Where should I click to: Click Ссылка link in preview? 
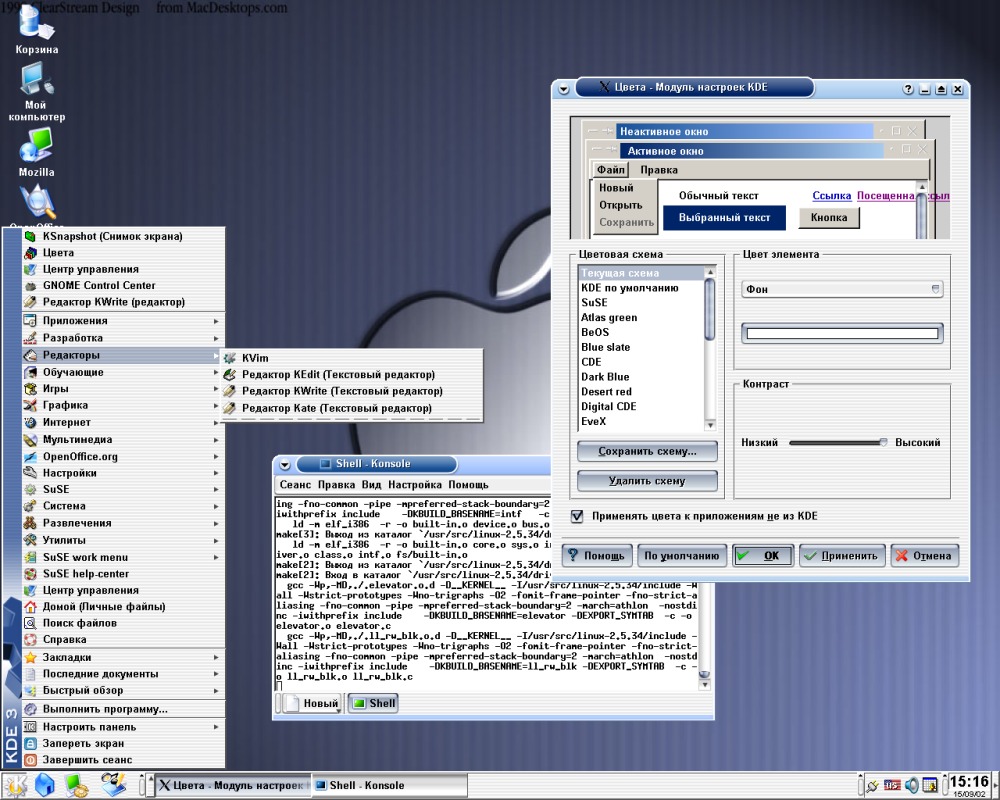point(832,196)
